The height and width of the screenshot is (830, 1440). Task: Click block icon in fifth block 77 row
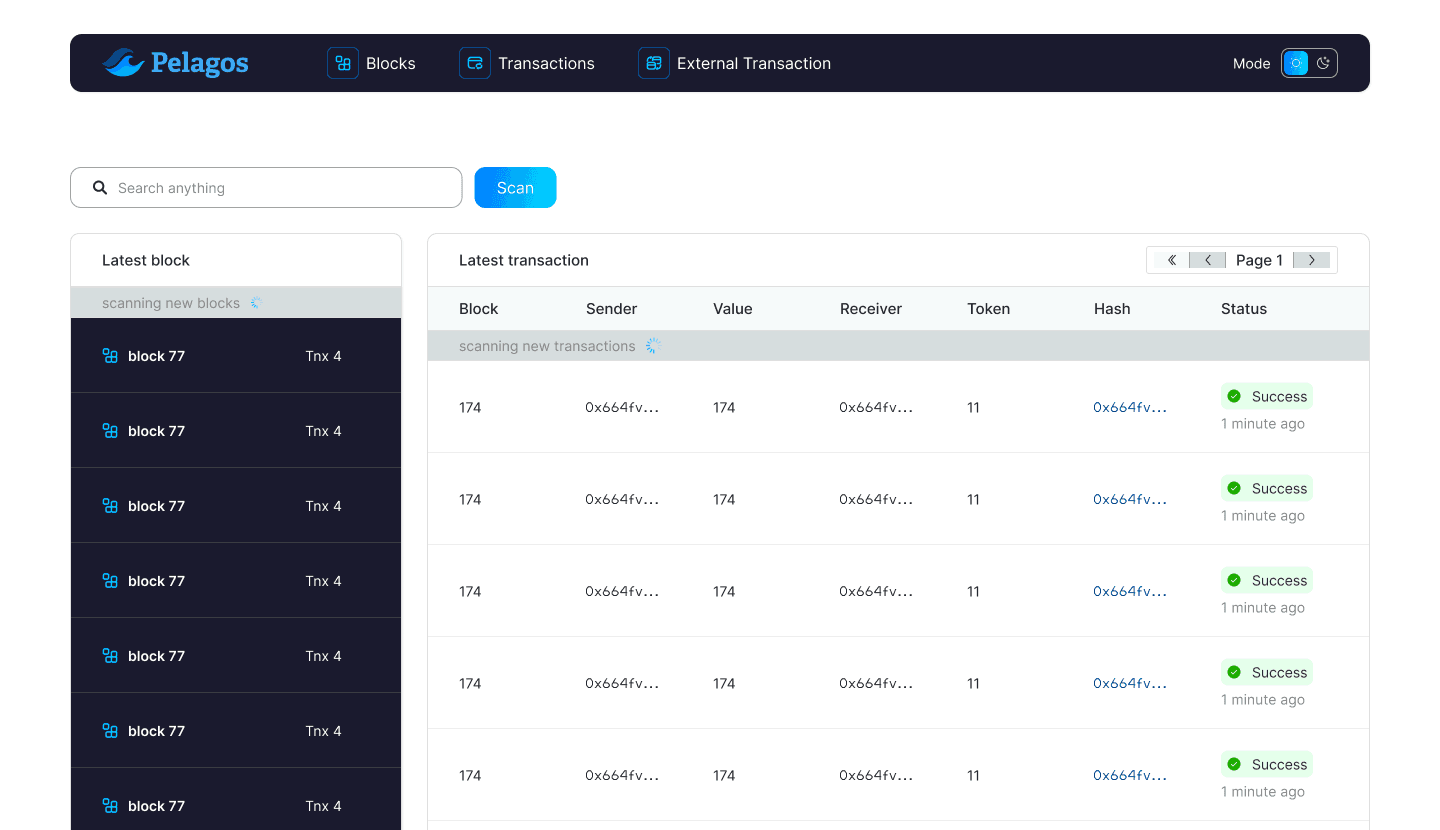click(110, 656)
